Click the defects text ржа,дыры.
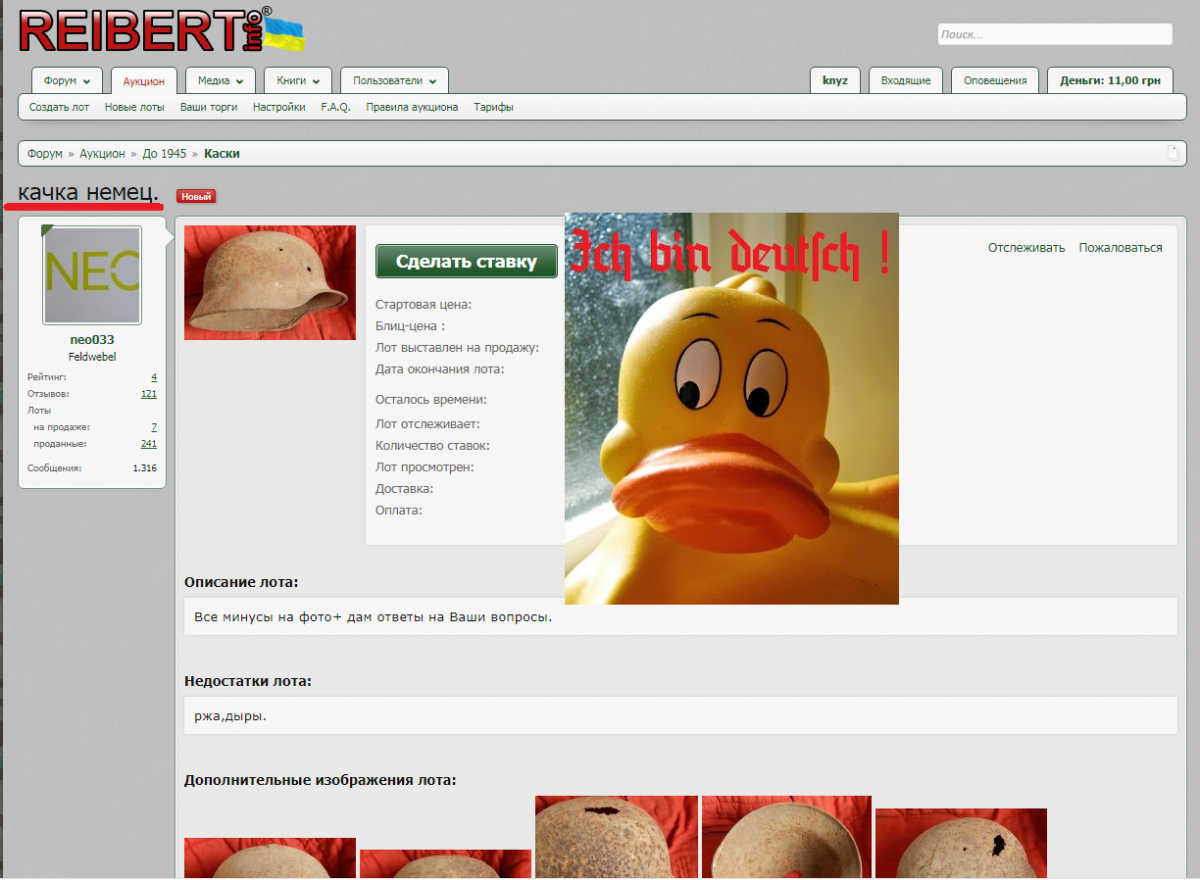1200x880 pixels. (x=231, y=716)
